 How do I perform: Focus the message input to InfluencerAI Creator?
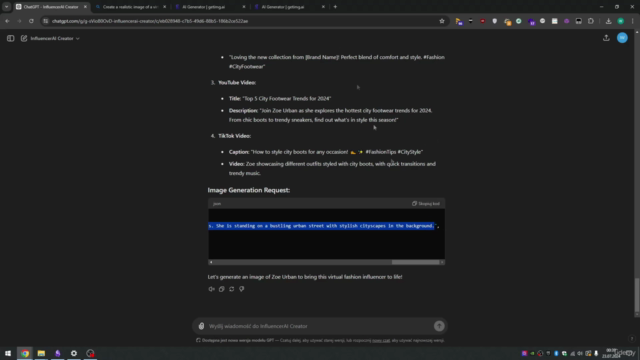[x=320, y=326]
